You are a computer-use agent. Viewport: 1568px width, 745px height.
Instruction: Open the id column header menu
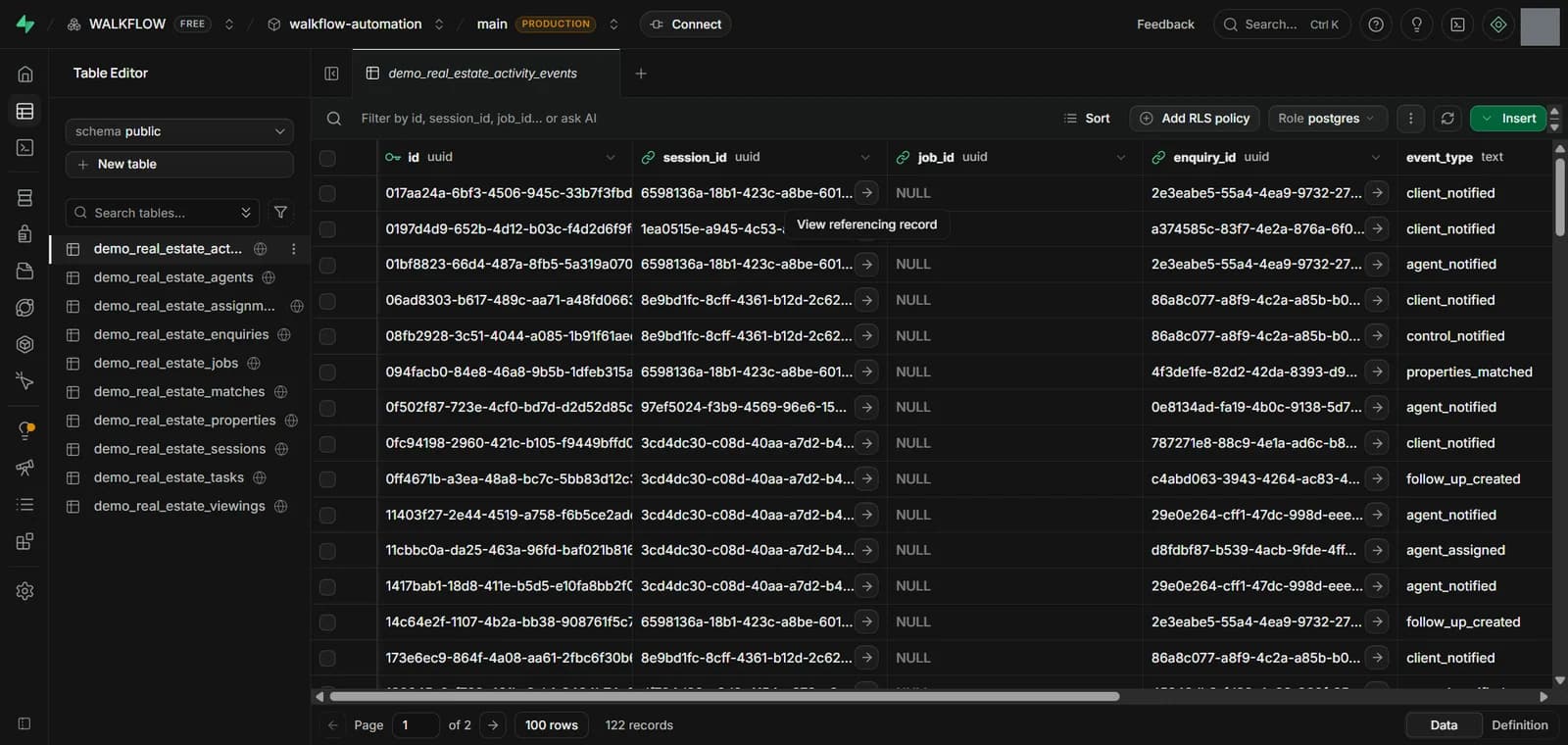coord(611,158)
